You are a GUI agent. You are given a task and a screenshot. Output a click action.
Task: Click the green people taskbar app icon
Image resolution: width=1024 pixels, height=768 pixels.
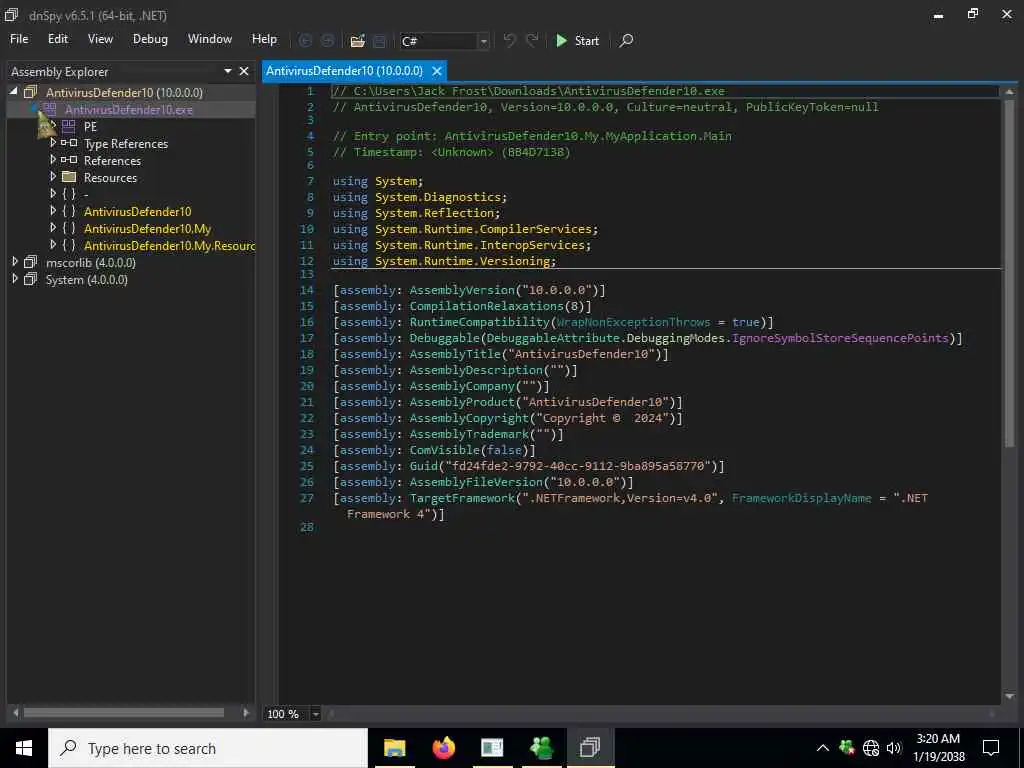pos(541,748)
